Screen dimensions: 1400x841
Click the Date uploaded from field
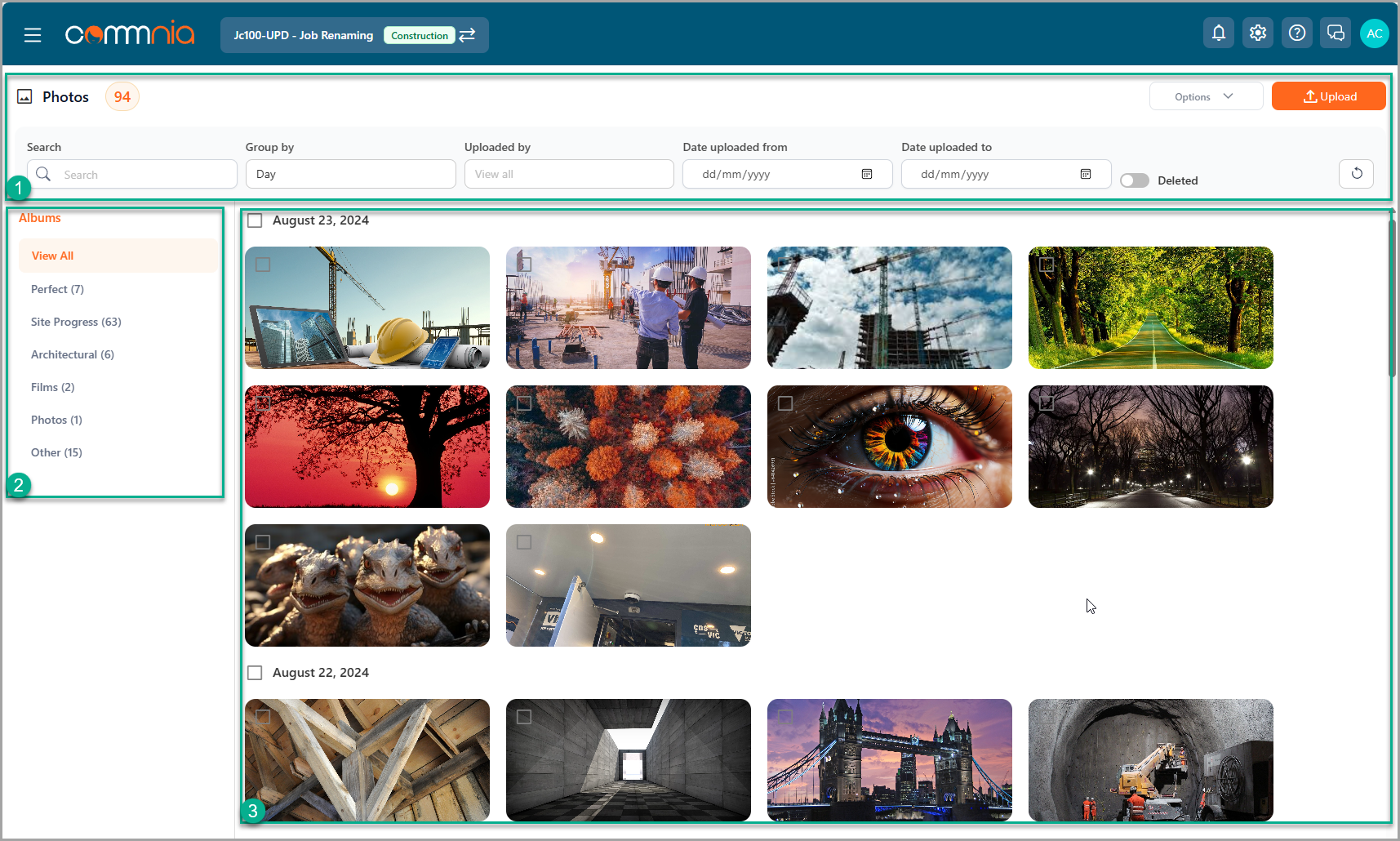click(787, 174)
